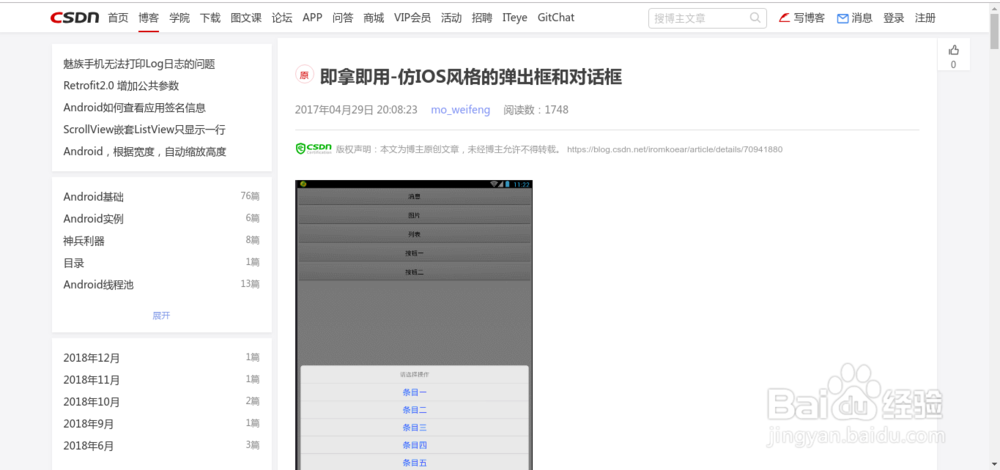Screen dimensions: 1000x470
Task: Open the 2018年11月 archive
Action: point(91,380)
